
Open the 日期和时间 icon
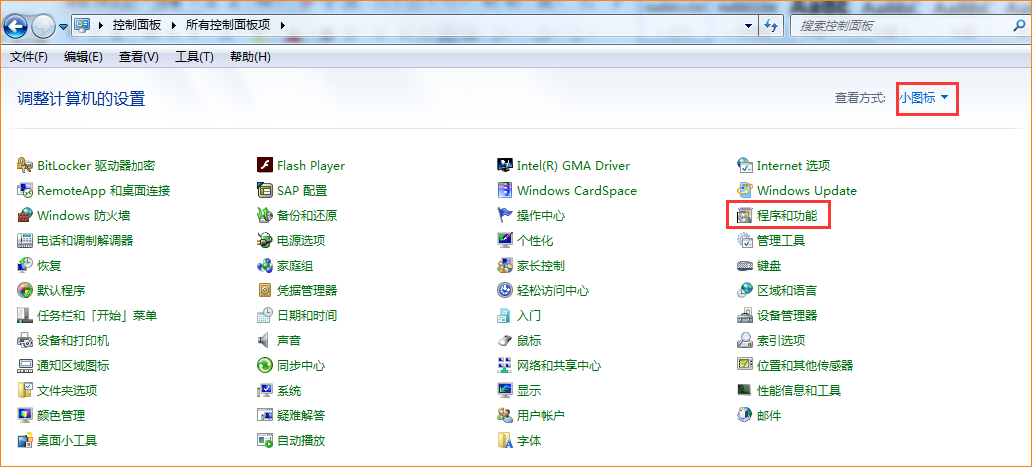[265, 316]
